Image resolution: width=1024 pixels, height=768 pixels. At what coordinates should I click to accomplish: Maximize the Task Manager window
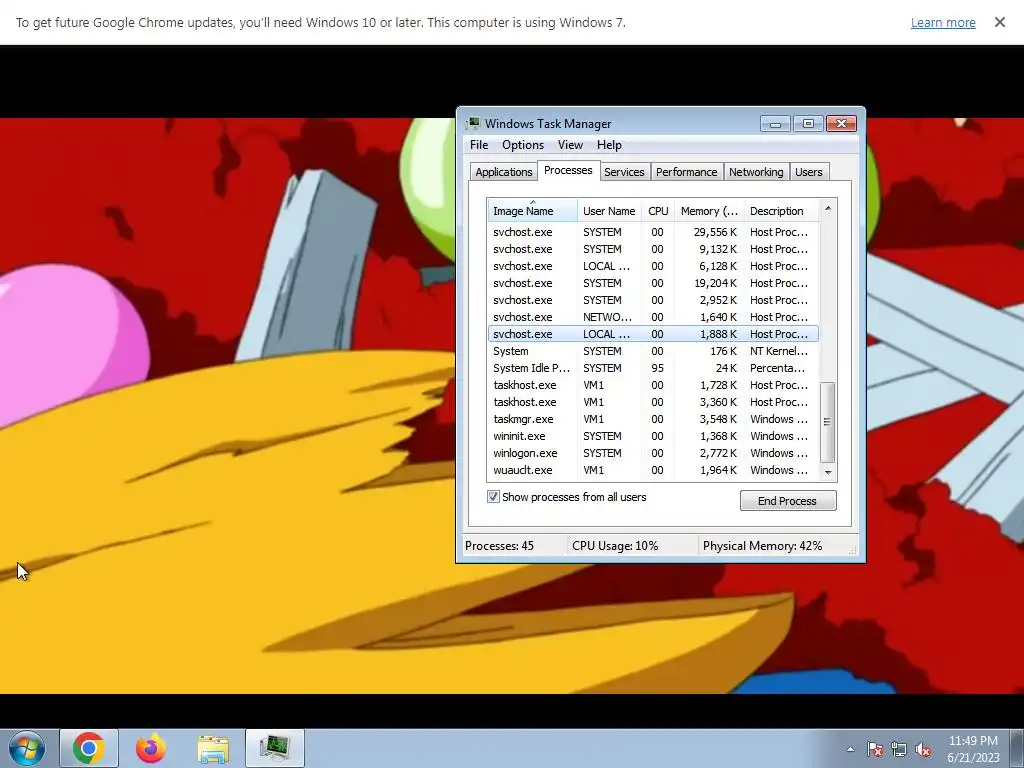[x=808, y=123]
